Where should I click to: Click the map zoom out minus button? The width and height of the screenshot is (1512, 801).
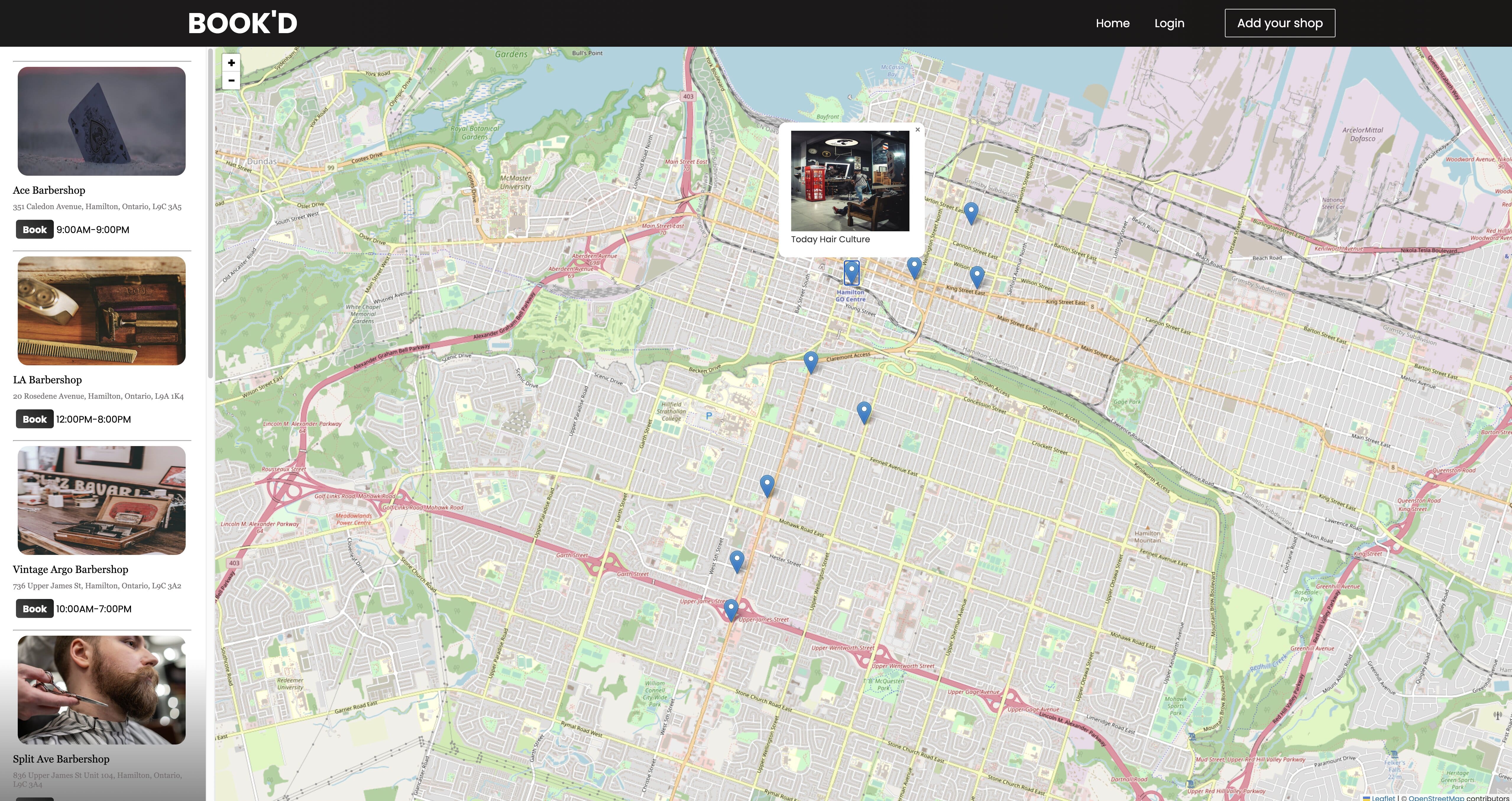231,80
